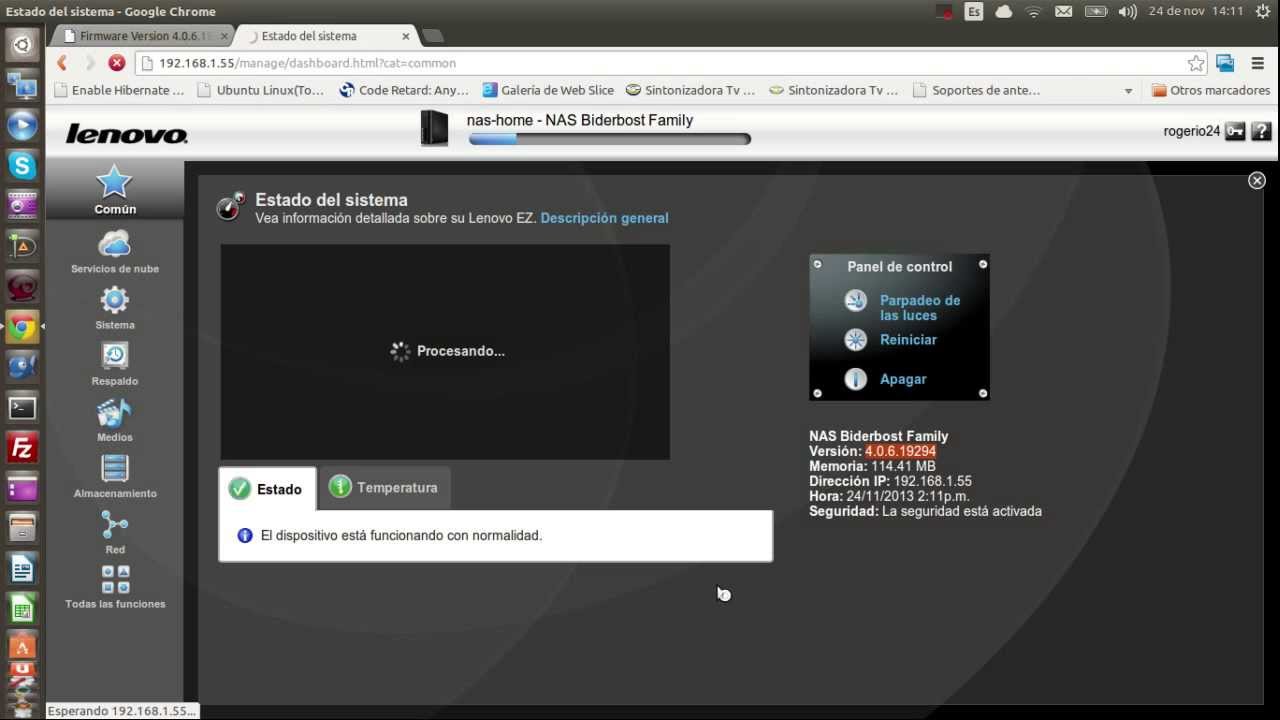The height and width of the screenshot is (720, 1280).
Task: Stop the page from loading
Action: click(x=117, y=63)
